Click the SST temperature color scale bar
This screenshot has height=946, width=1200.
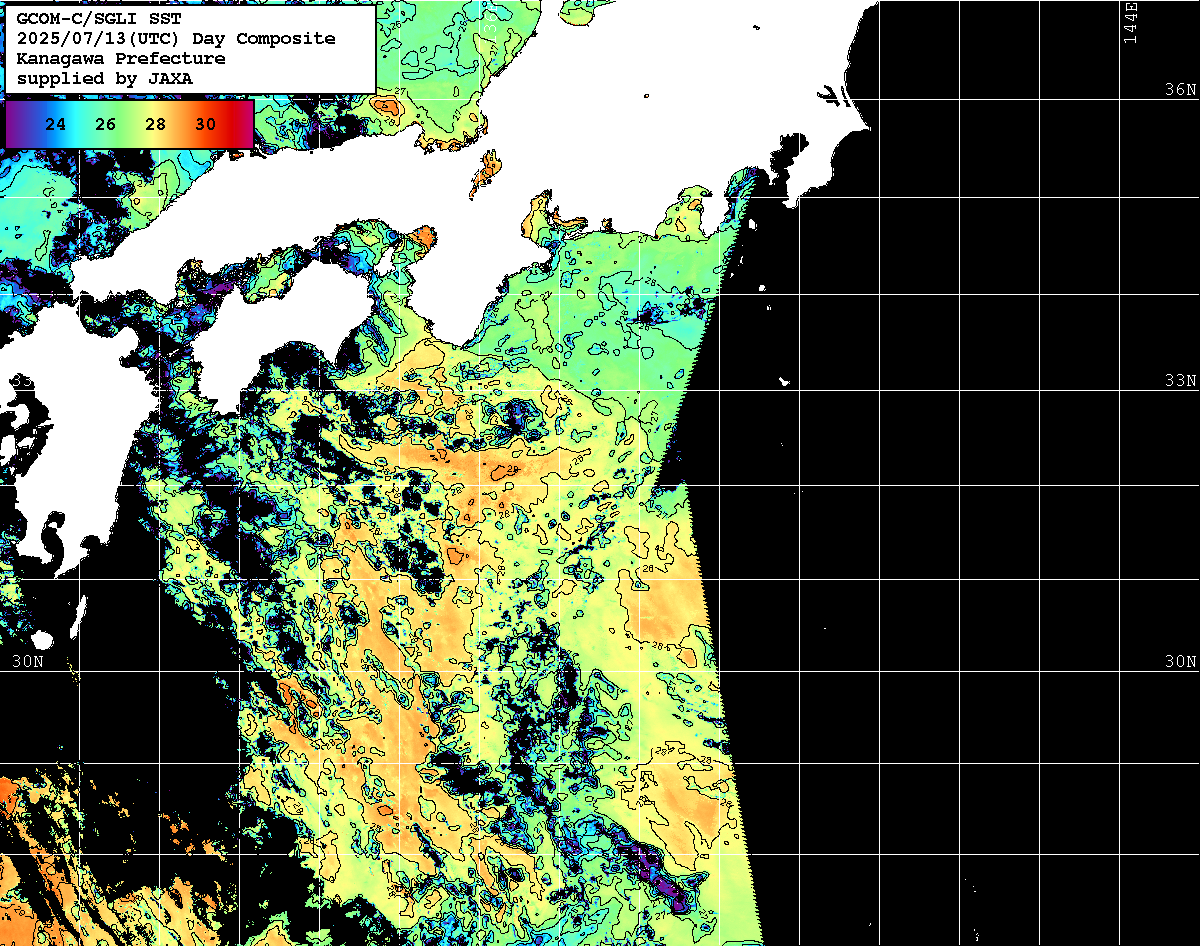130,124
